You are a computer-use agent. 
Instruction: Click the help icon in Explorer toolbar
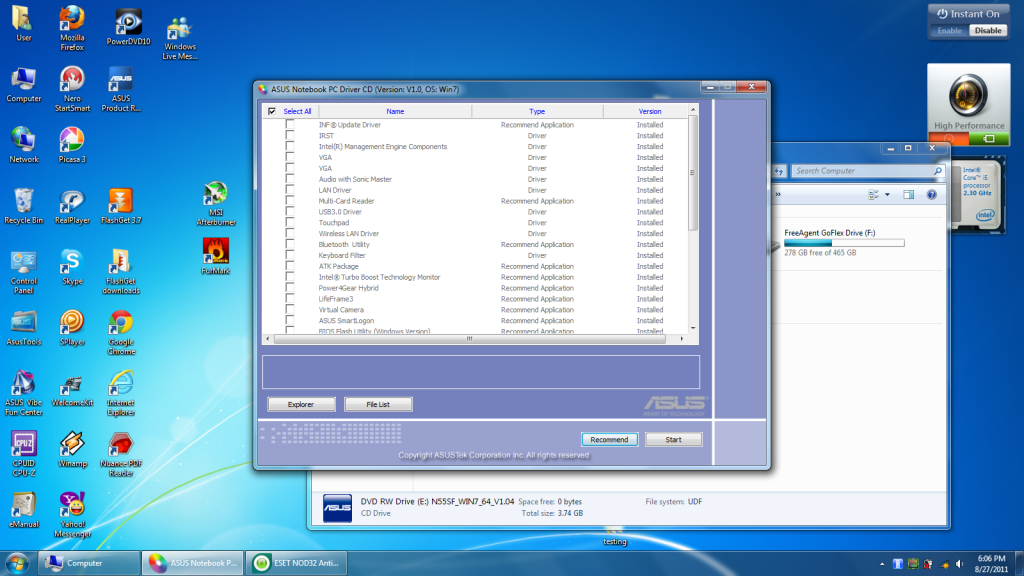click(932, 195)
